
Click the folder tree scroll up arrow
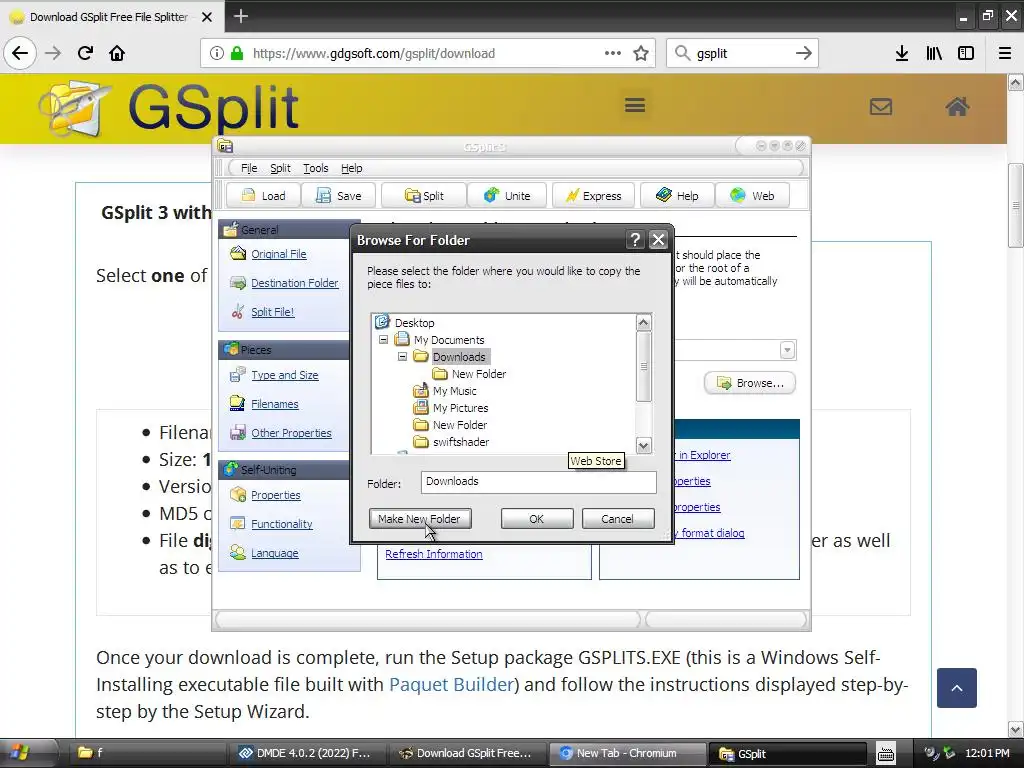point(643,323)
